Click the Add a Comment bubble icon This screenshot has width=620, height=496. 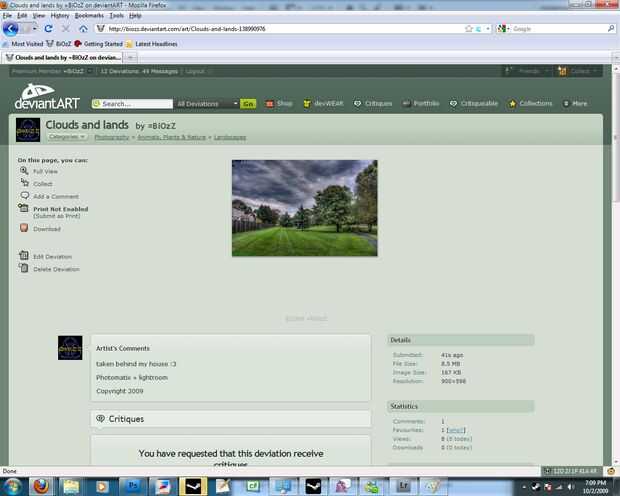click(25, 195)
